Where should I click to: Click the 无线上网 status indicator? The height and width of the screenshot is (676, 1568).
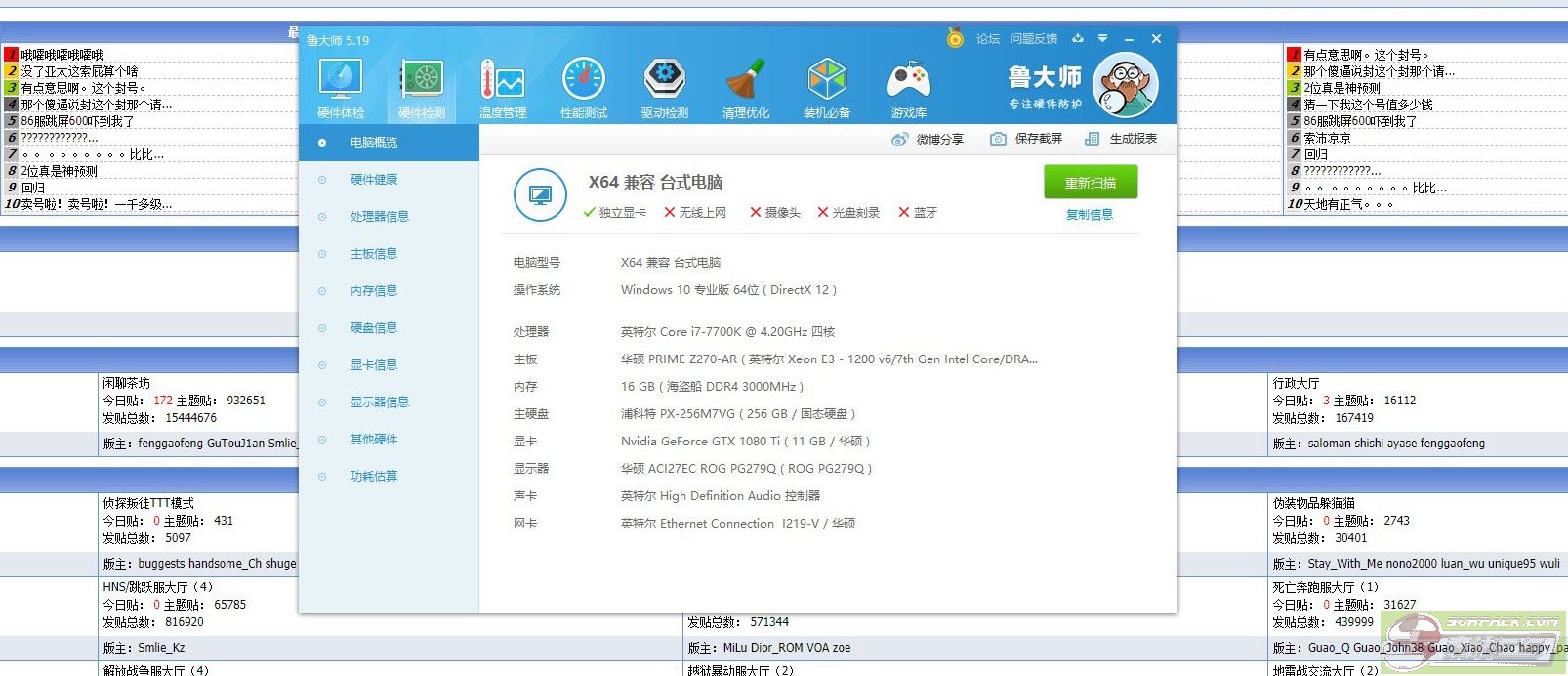695,213
